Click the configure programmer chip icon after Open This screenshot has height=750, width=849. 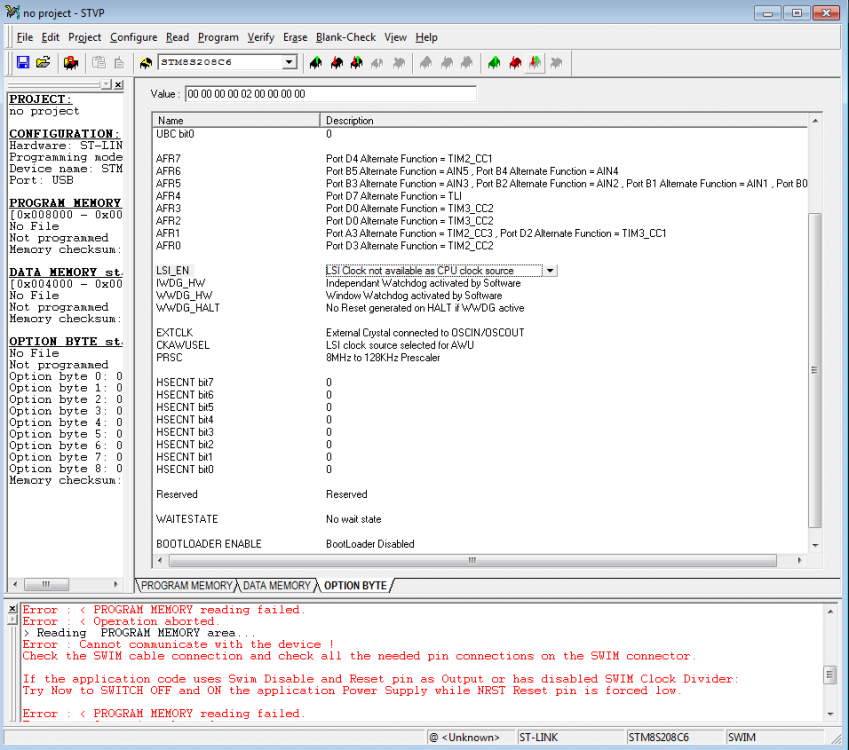pos(71,62)
